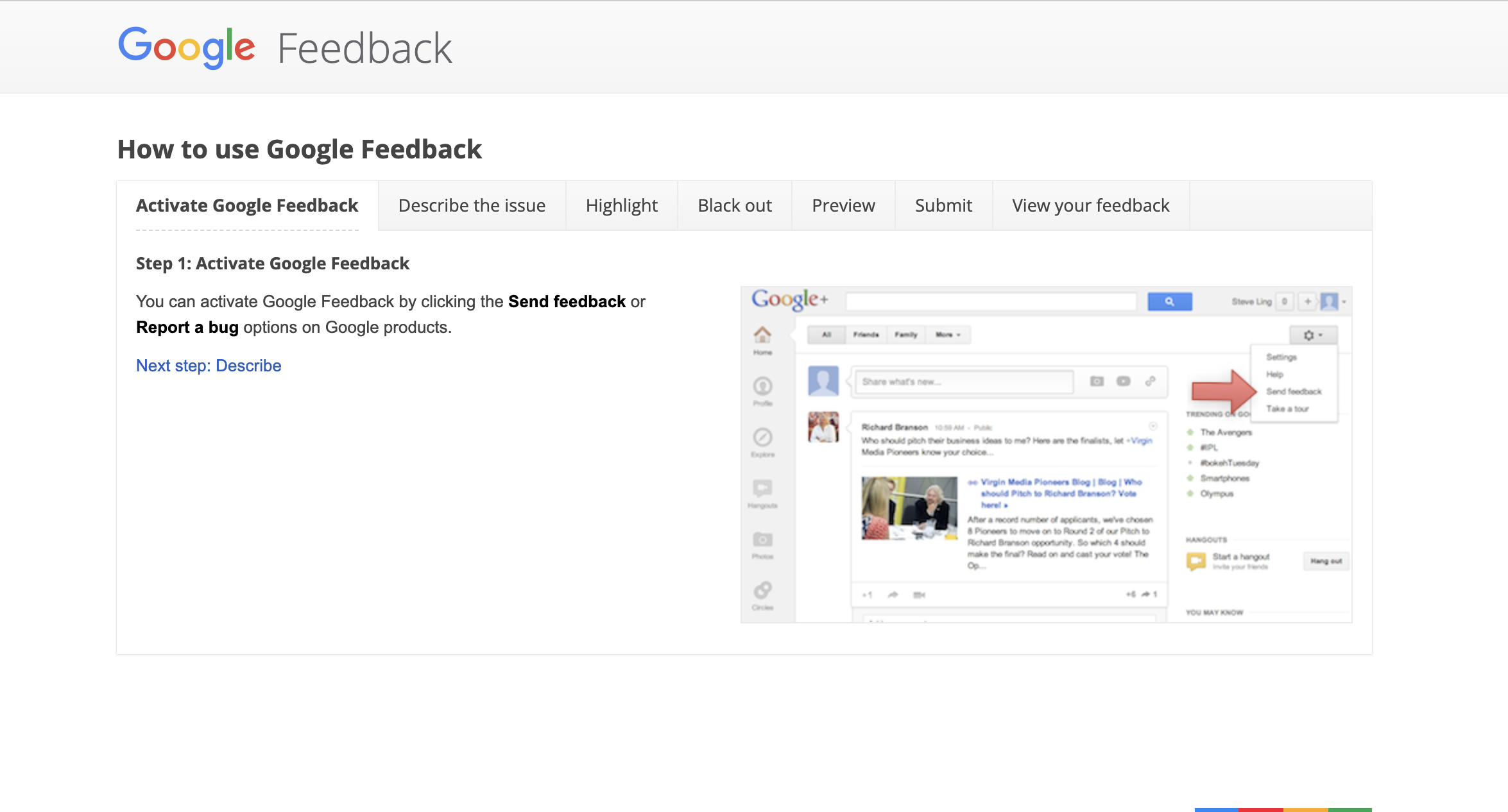Open the Describe the issue tab
The height and width of the screenshot is (812, 1508).
click(x=472, y=205)
